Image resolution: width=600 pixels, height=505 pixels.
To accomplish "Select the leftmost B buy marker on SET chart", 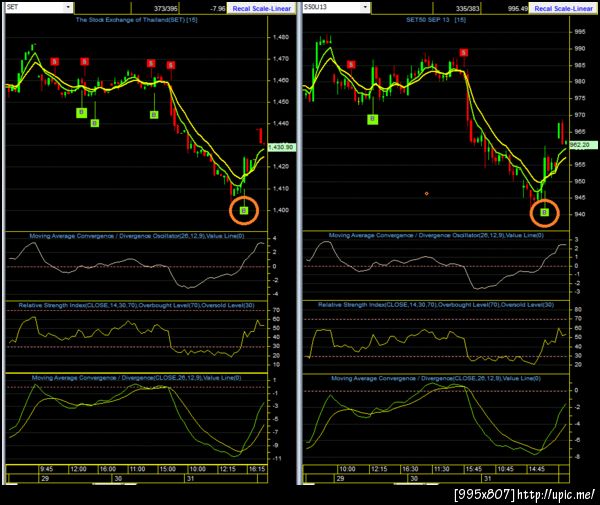I will click(81, 112).
